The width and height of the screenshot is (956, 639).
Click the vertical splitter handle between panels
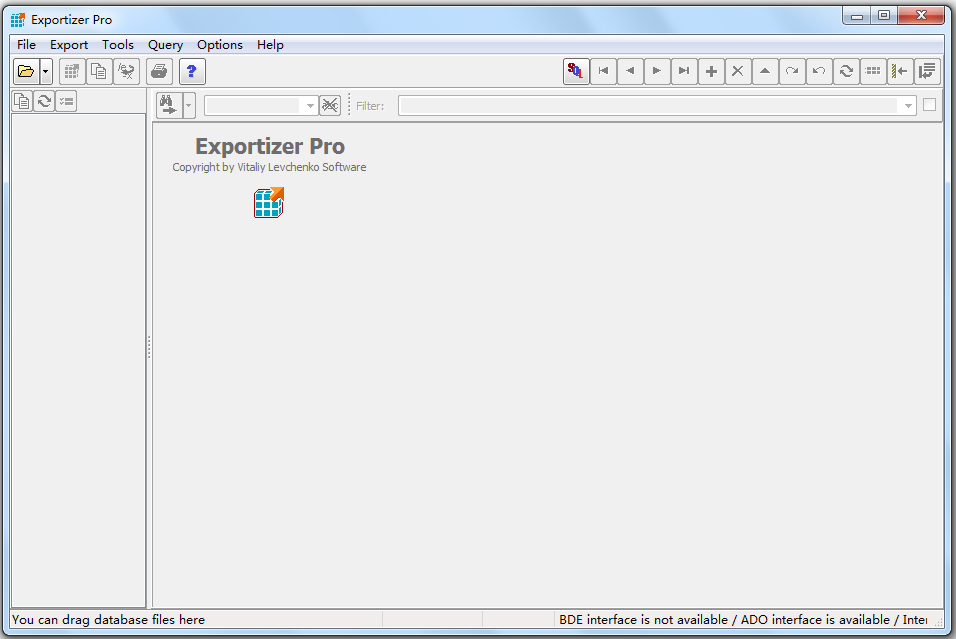click(149, 347)
